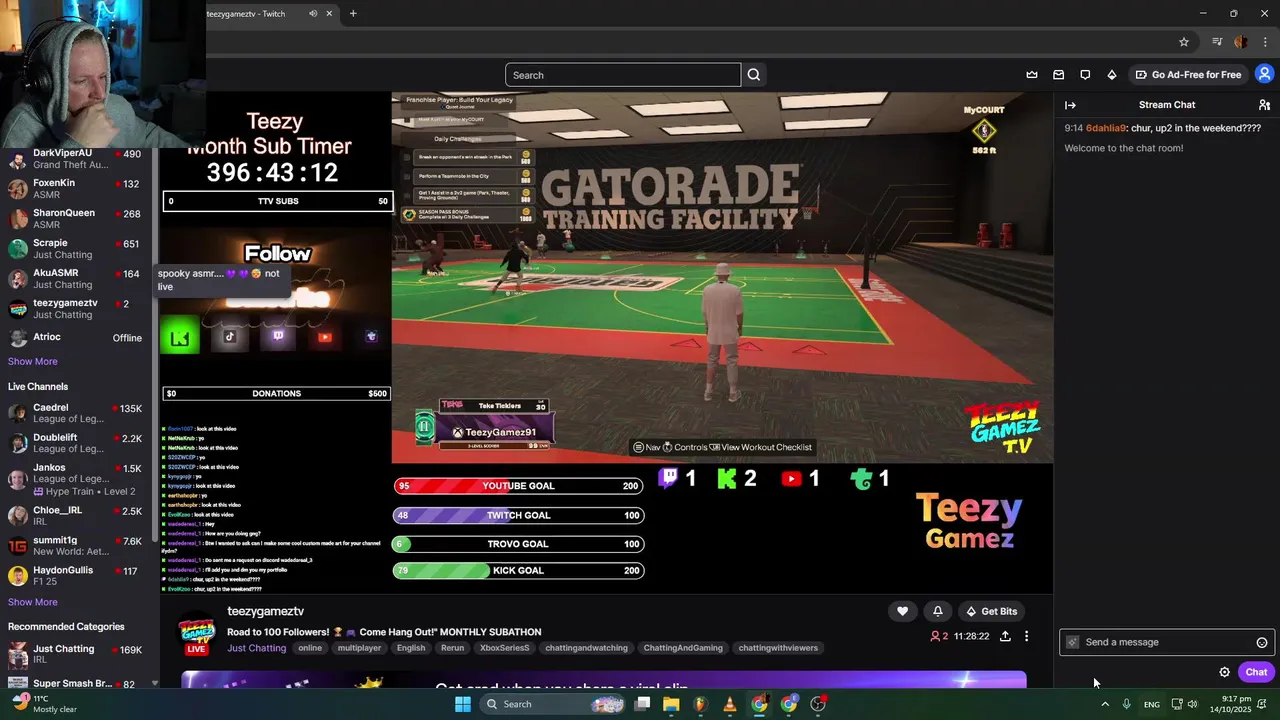The height and width of the screenshot is (720, 1280).
Task: Click the purple Chat send button
Action: tap(1256, 672)
